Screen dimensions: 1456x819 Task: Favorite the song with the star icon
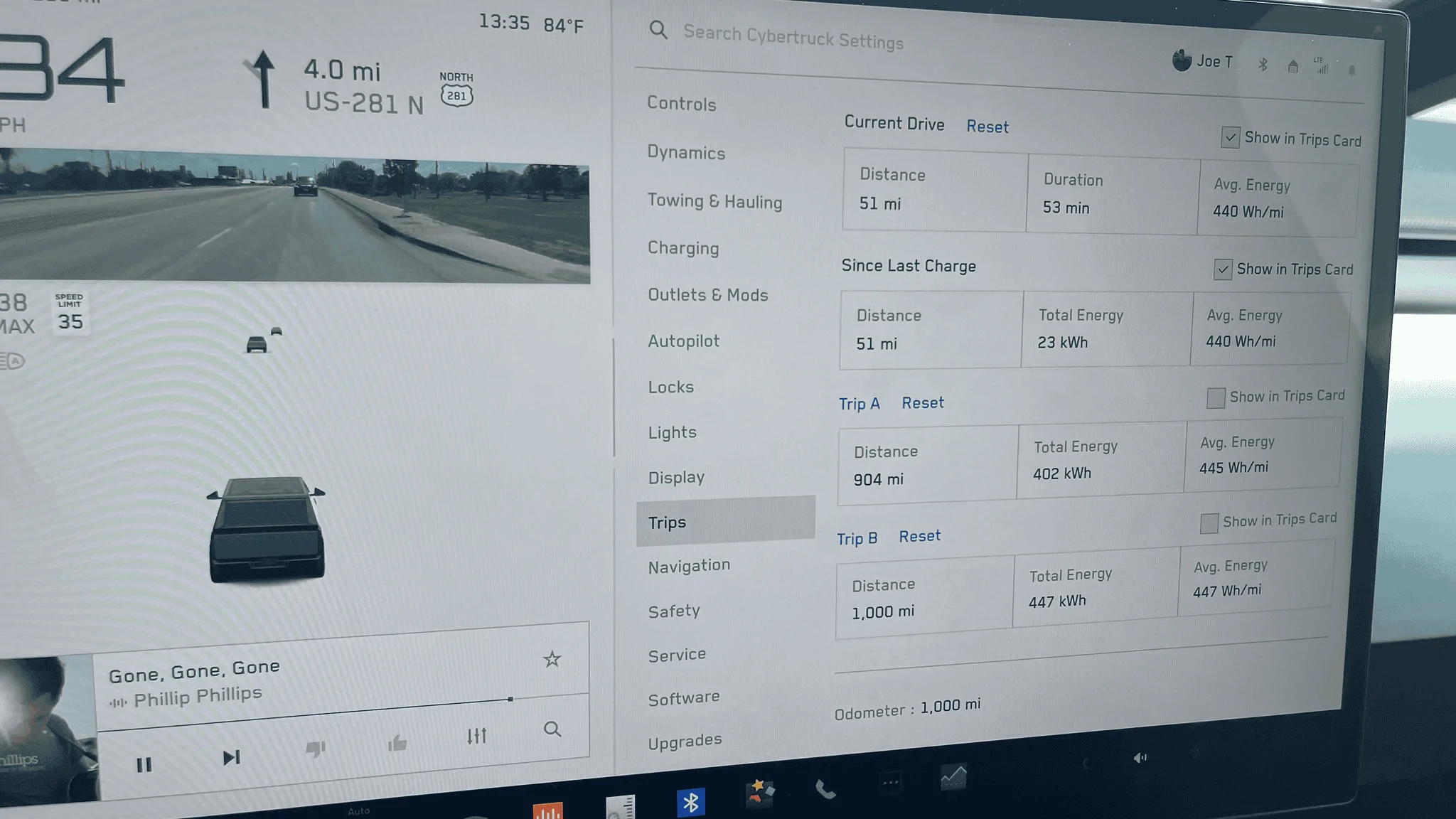[x=552, y=659]
